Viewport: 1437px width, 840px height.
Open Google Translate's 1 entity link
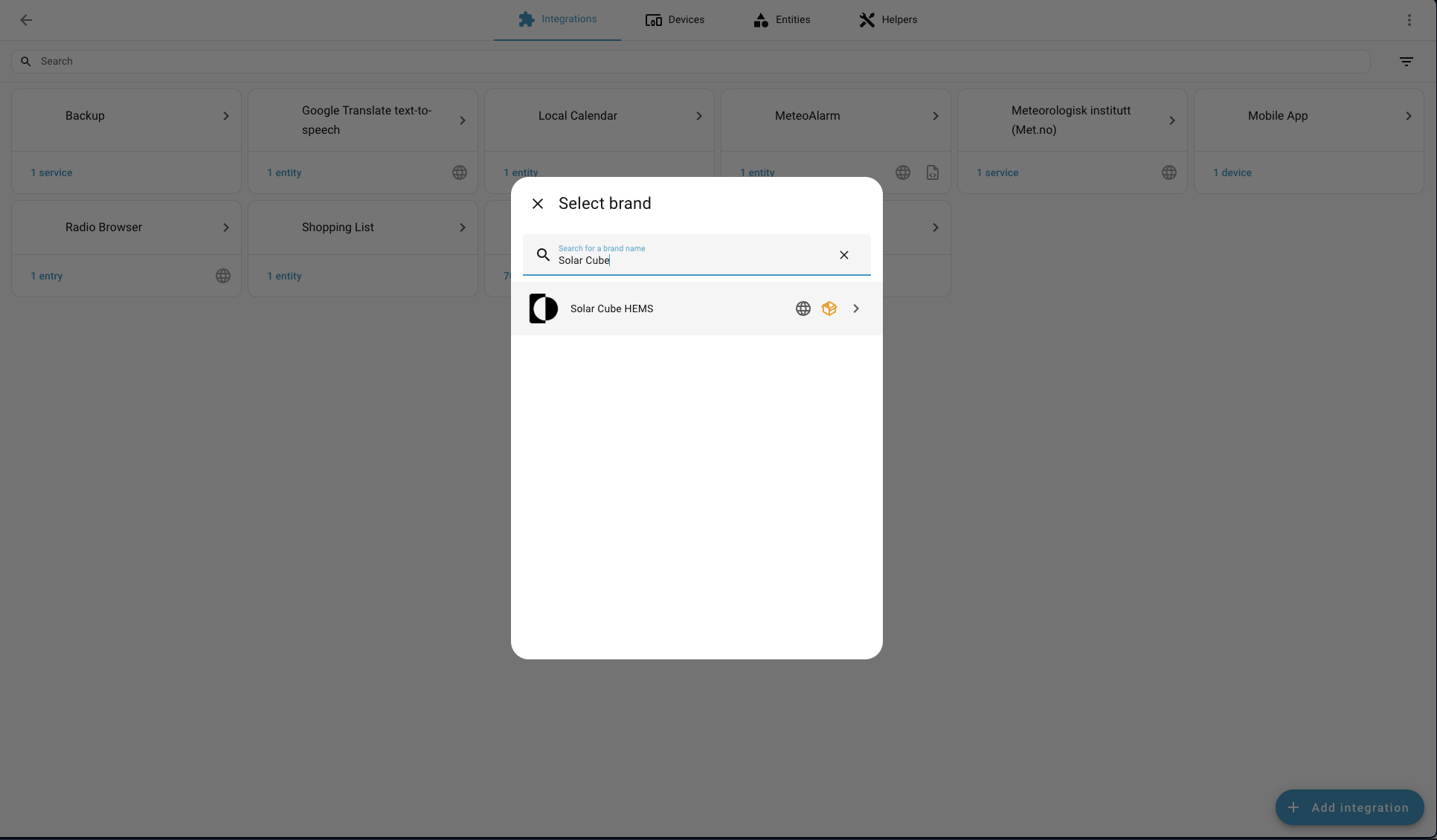284,172
